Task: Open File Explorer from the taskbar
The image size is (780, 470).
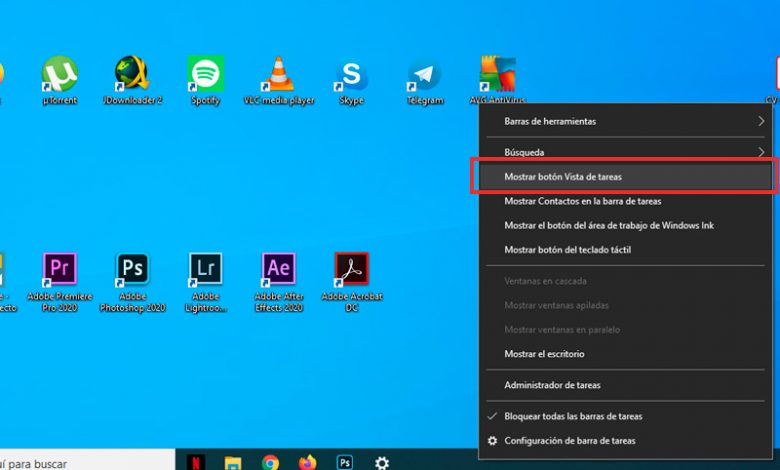Action: pos(233,463)
